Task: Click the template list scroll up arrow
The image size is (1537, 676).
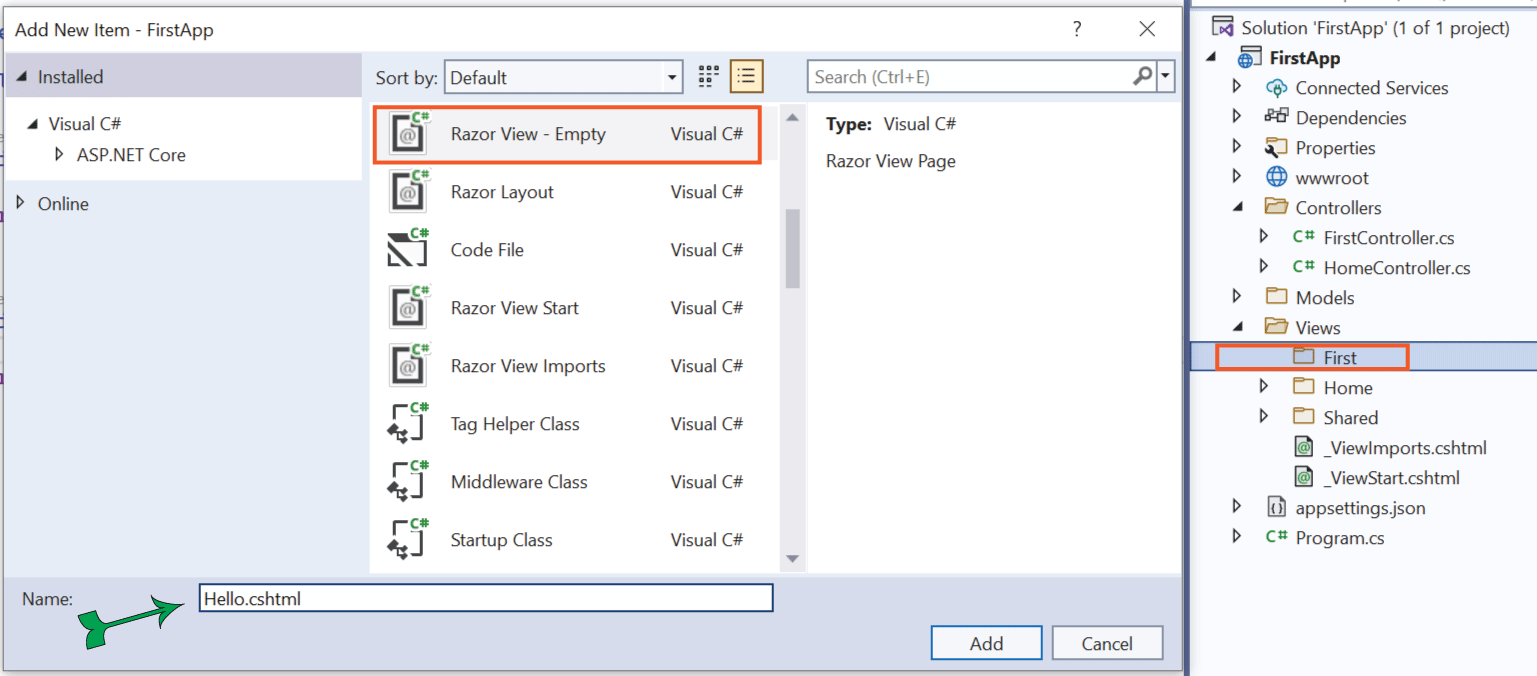Action: tap(793, 118)
